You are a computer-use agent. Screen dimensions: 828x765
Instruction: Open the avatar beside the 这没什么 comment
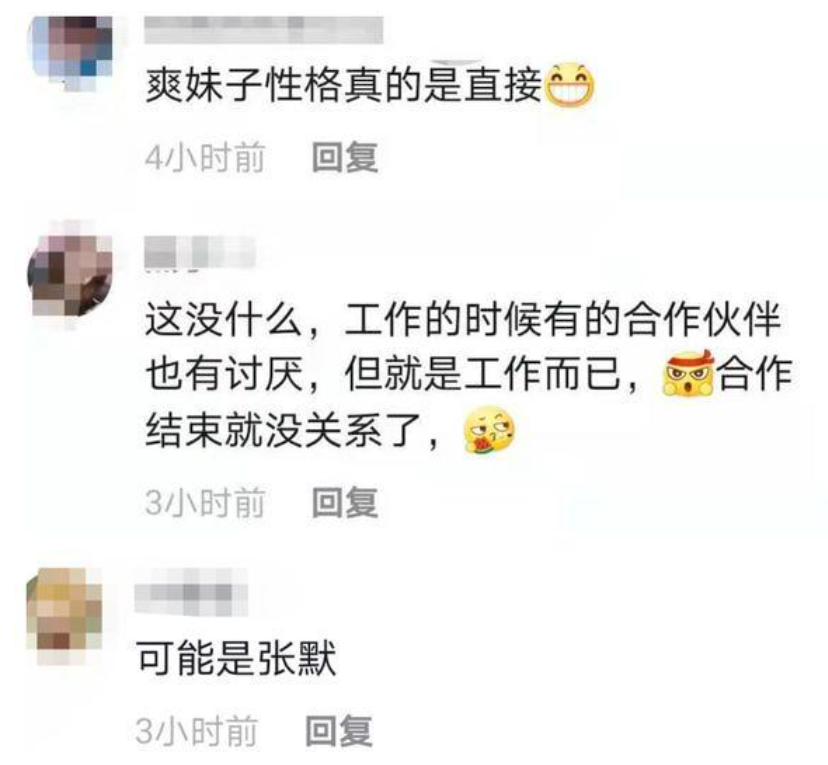click(71, 276)
